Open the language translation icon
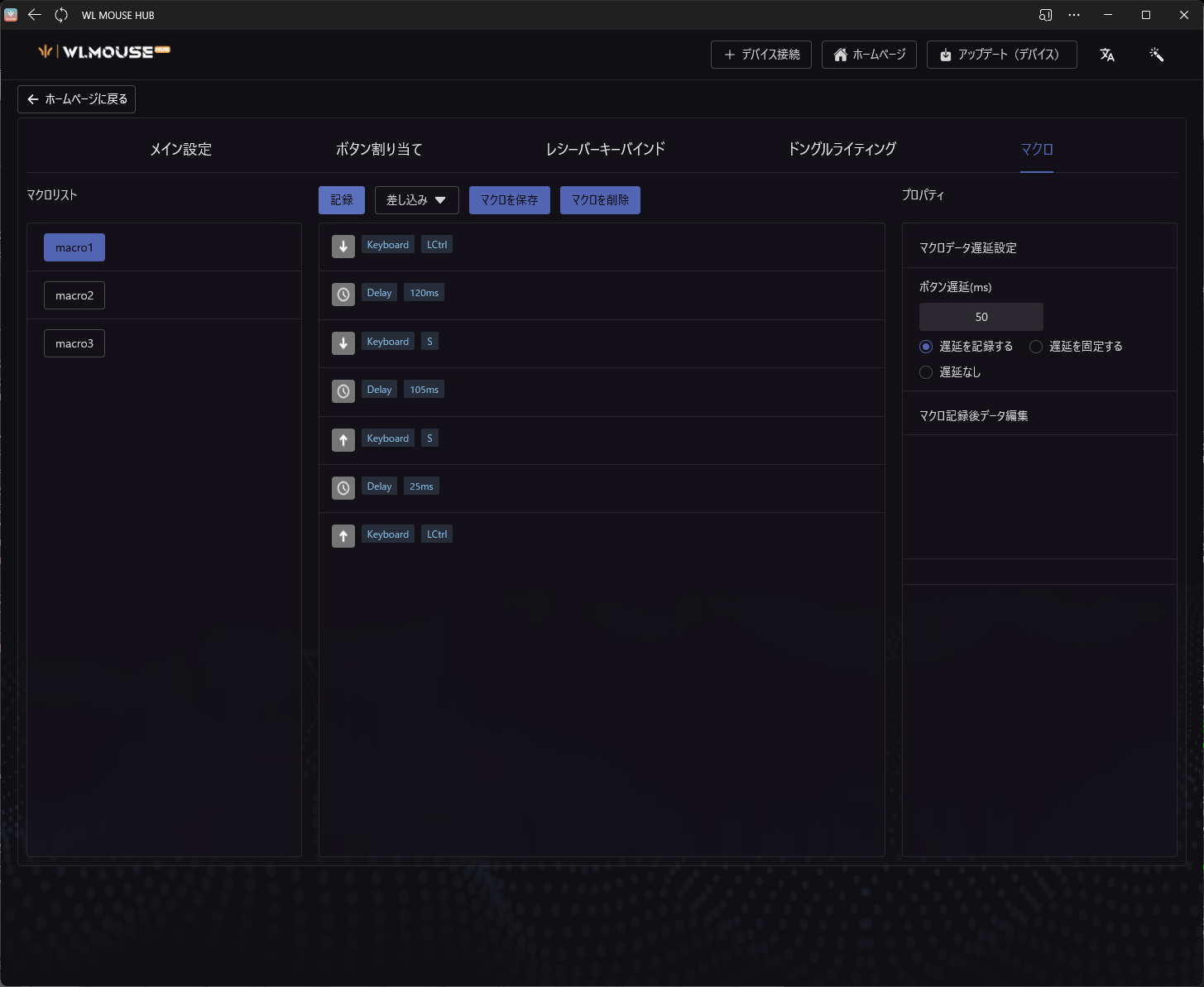 [x=1107, y=55]
